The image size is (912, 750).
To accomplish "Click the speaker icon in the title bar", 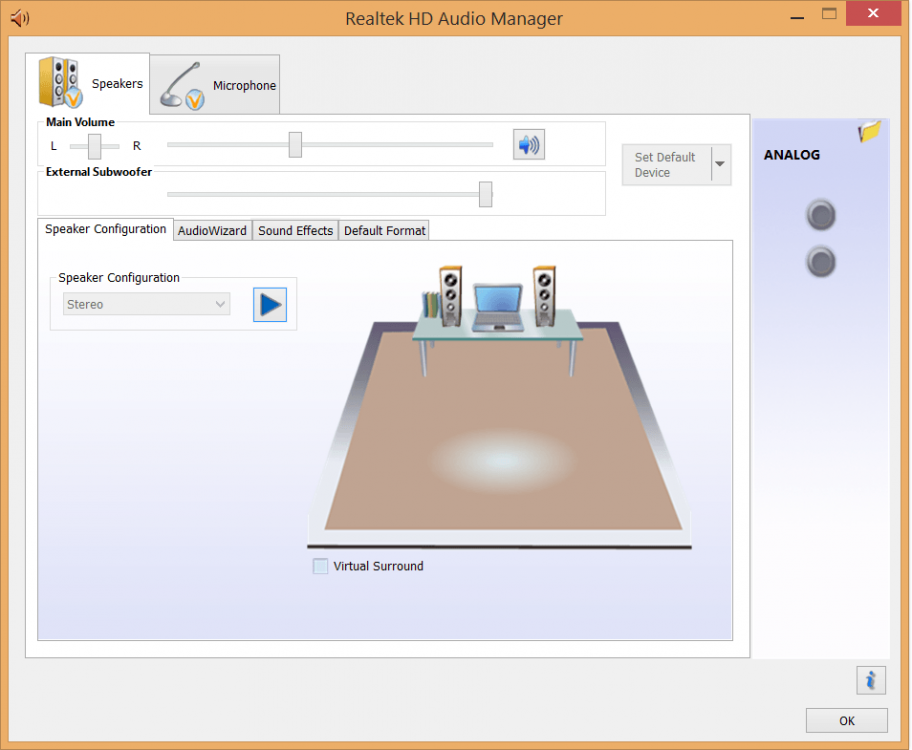I will coord(20,18).
